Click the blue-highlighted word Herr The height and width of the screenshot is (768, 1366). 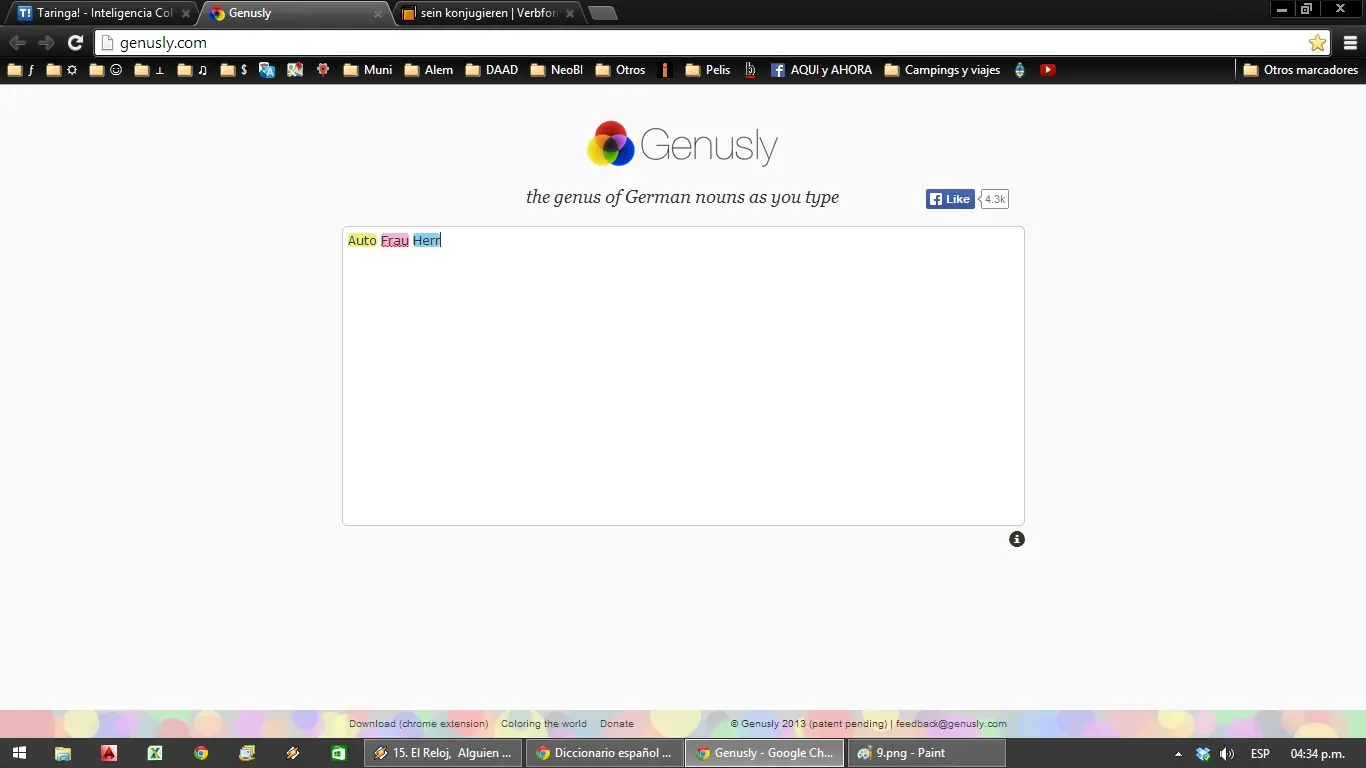[427, 241]
